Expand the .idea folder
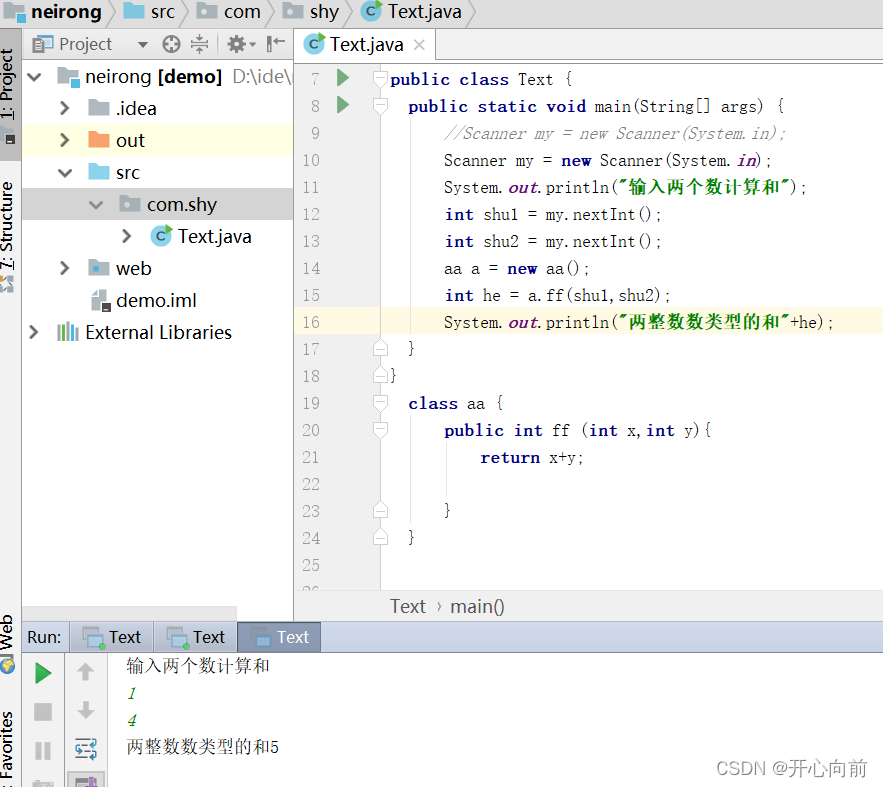The height and width of the screenshot is (787, 883). click(x=65, y=108)
